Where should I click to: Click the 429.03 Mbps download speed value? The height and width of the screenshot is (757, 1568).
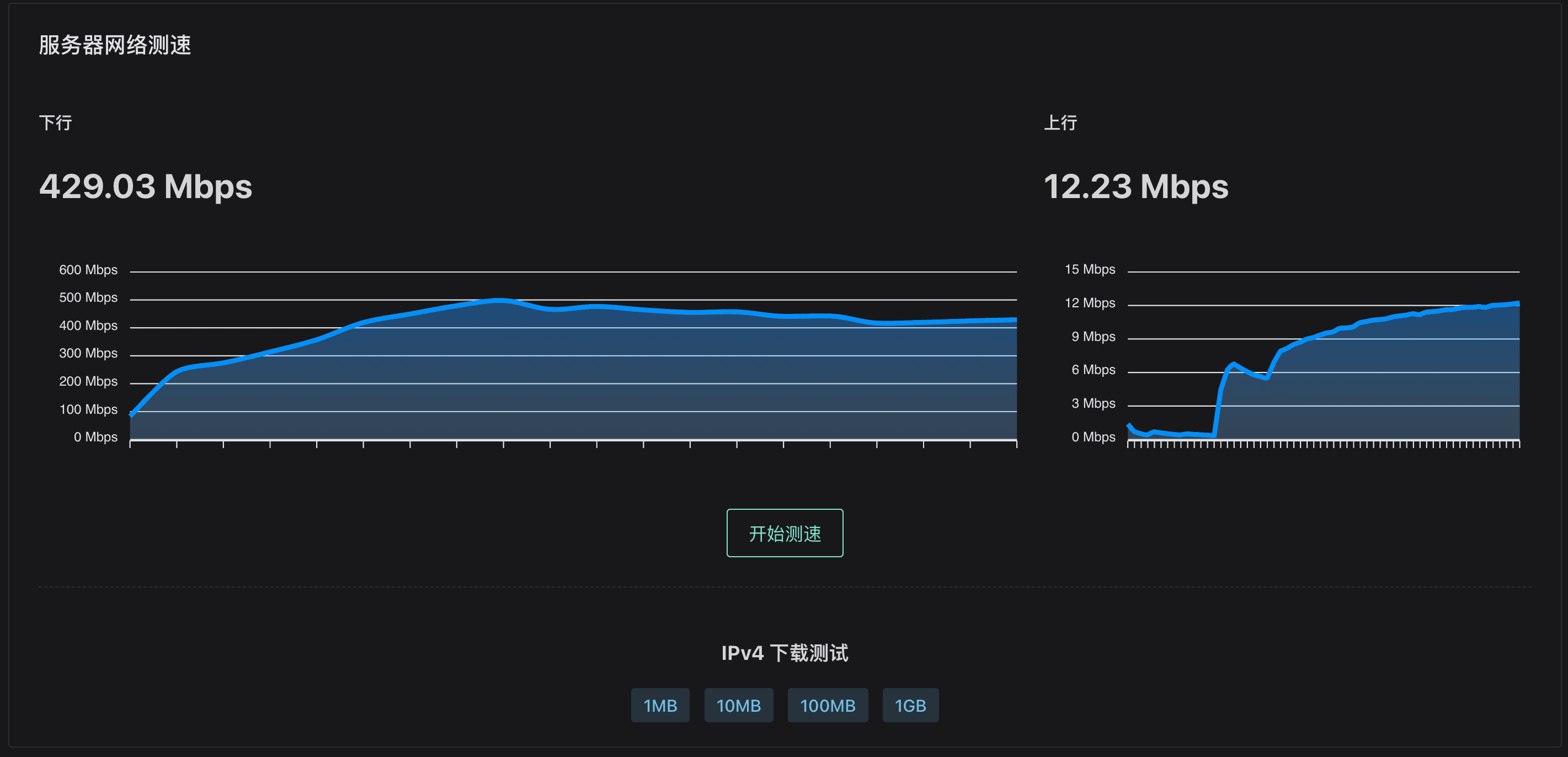pos(146,186)
